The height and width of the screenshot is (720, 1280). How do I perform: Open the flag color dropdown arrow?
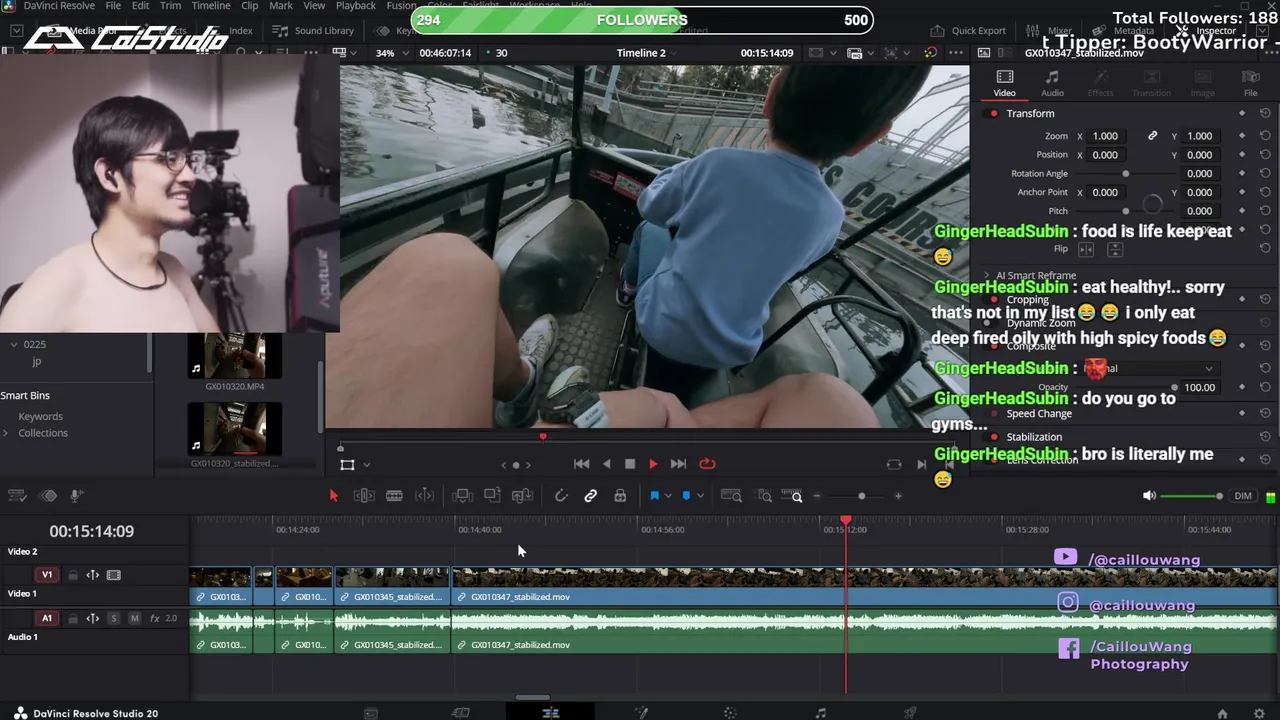(x=668, y=496)
